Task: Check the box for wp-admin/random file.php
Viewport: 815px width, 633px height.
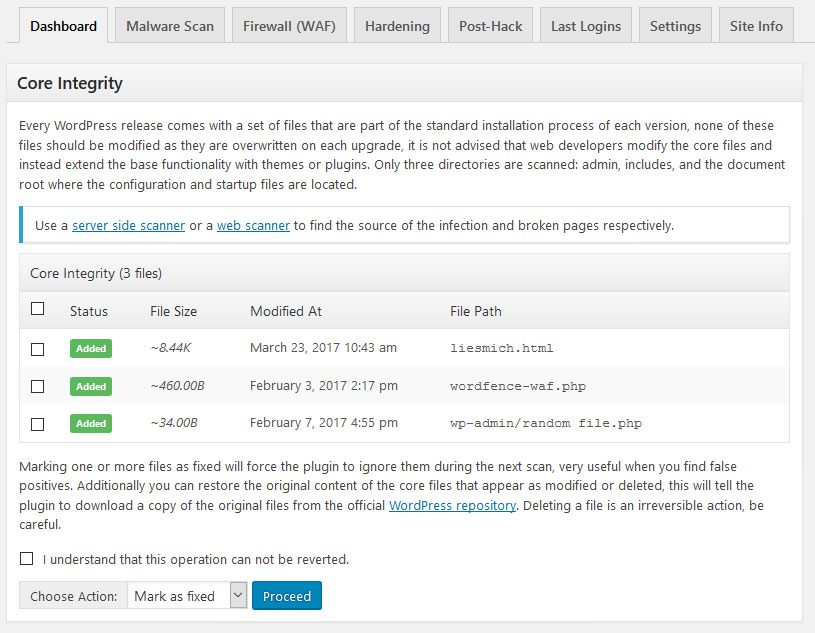Action: click(37, 424)
